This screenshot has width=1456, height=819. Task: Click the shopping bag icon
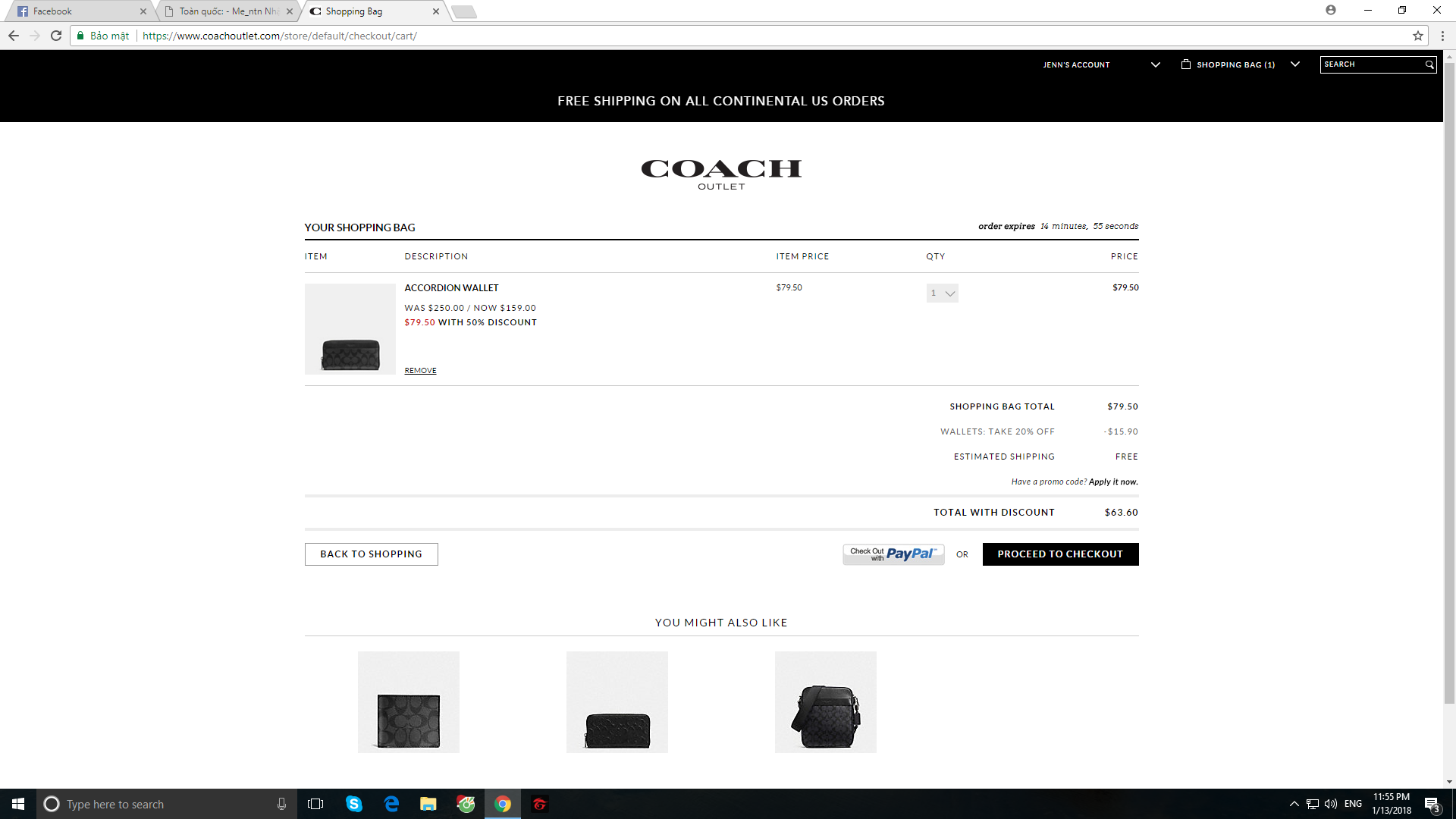[x=1186, y=64]
